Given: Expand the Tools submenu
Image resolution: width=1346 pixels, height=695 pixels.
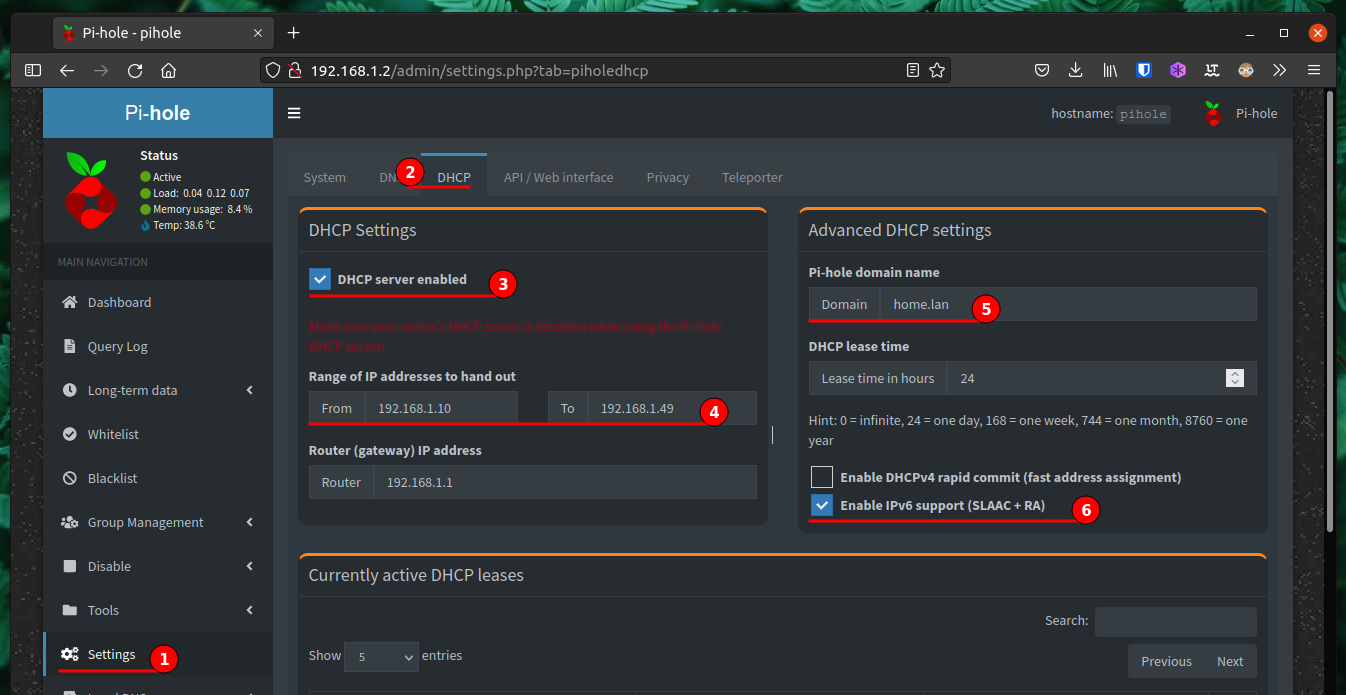Looking at the screenshot, I should coord(250,610).
